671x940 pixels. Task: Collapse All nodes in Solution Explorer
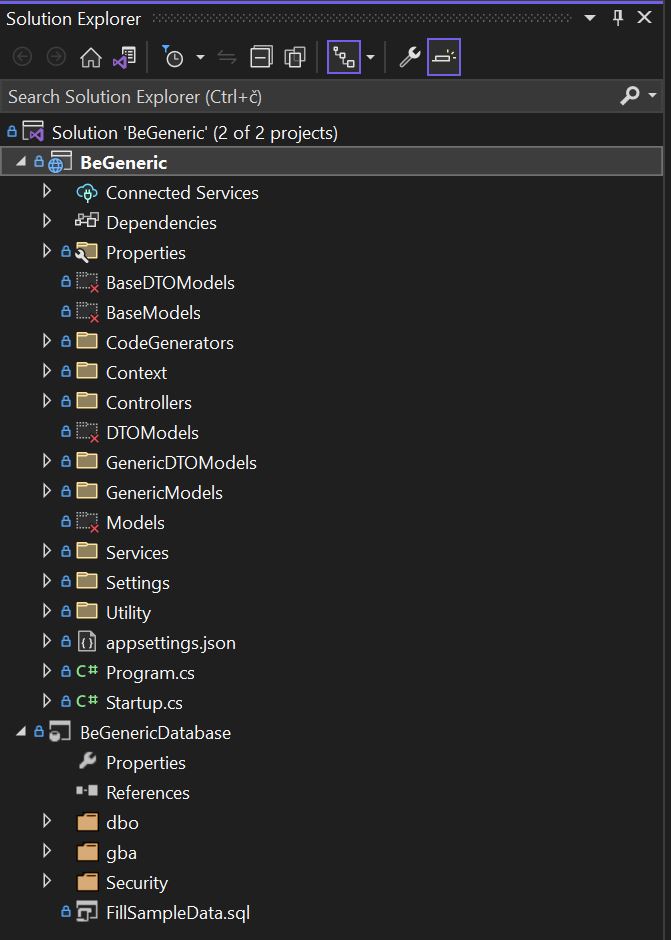(x=261, y=58)
